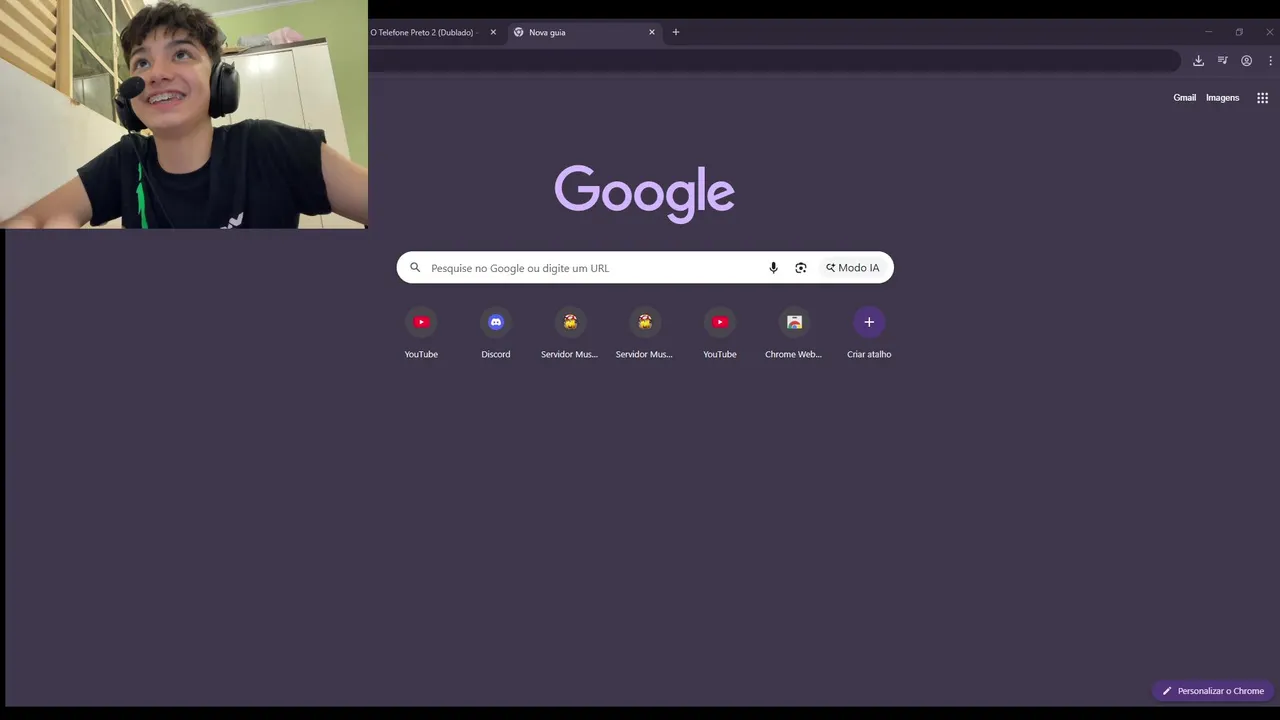The height and width of the screenshot is (720, 1280).
Task: Start voice search with microphone icon
Action: coord(773,268)
